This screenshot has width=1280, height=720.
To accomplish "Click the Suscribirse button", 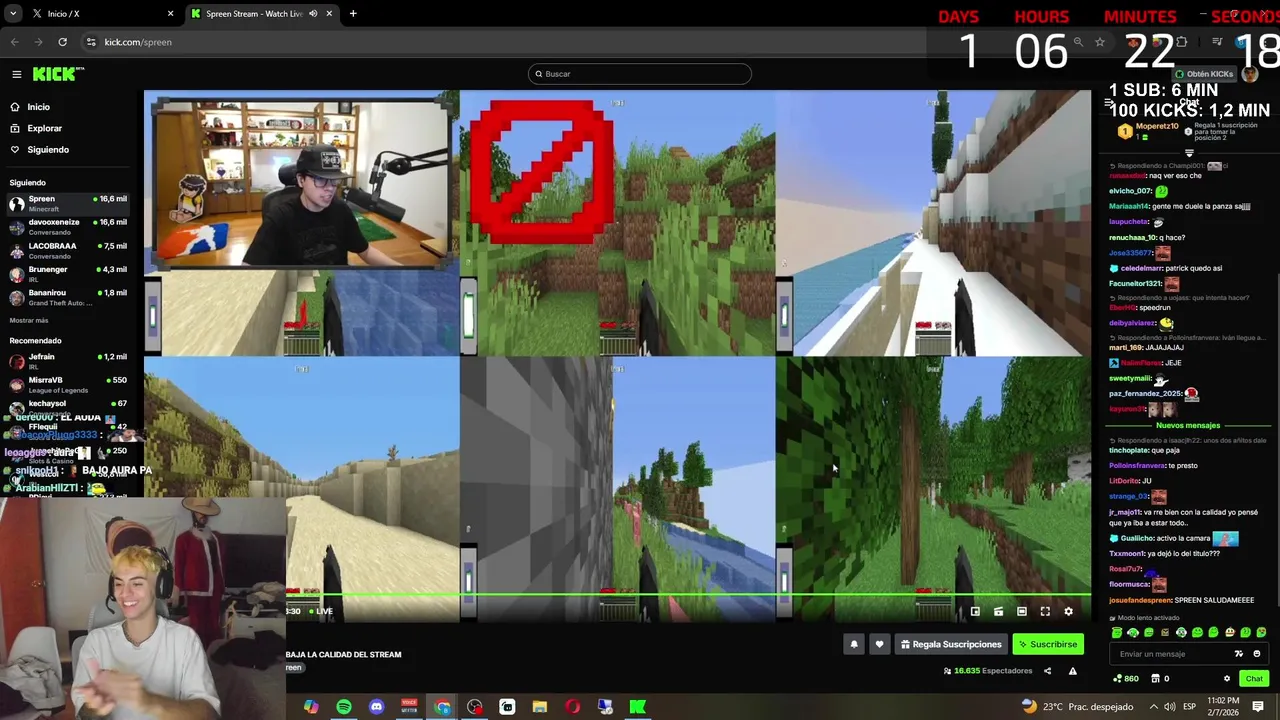I will coord(1048,645).
